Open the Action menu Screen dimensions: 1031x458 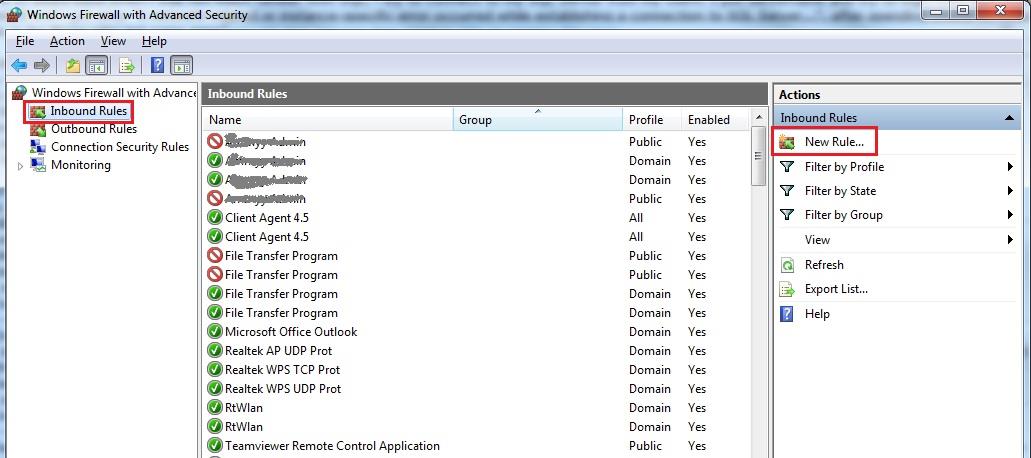(x=67, y=41)
